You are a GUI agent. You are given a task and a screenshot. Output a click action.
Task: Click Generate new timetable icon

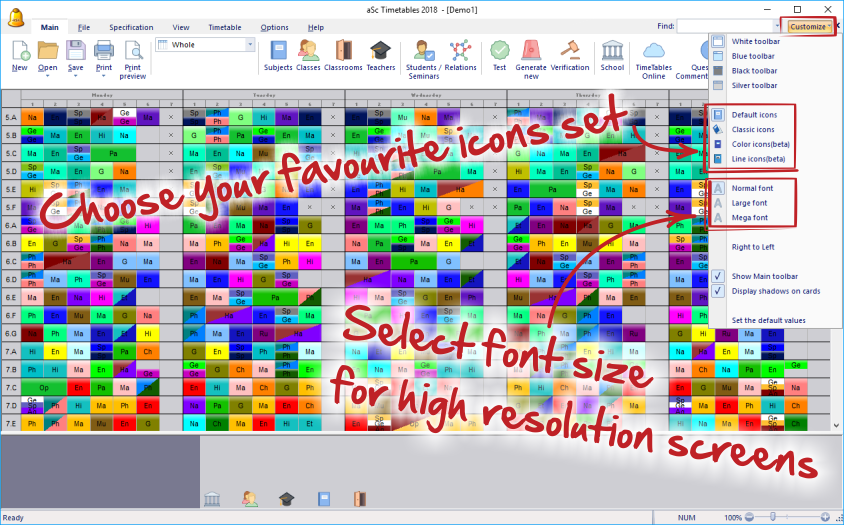pyautogui.click(x=531, y=55)
